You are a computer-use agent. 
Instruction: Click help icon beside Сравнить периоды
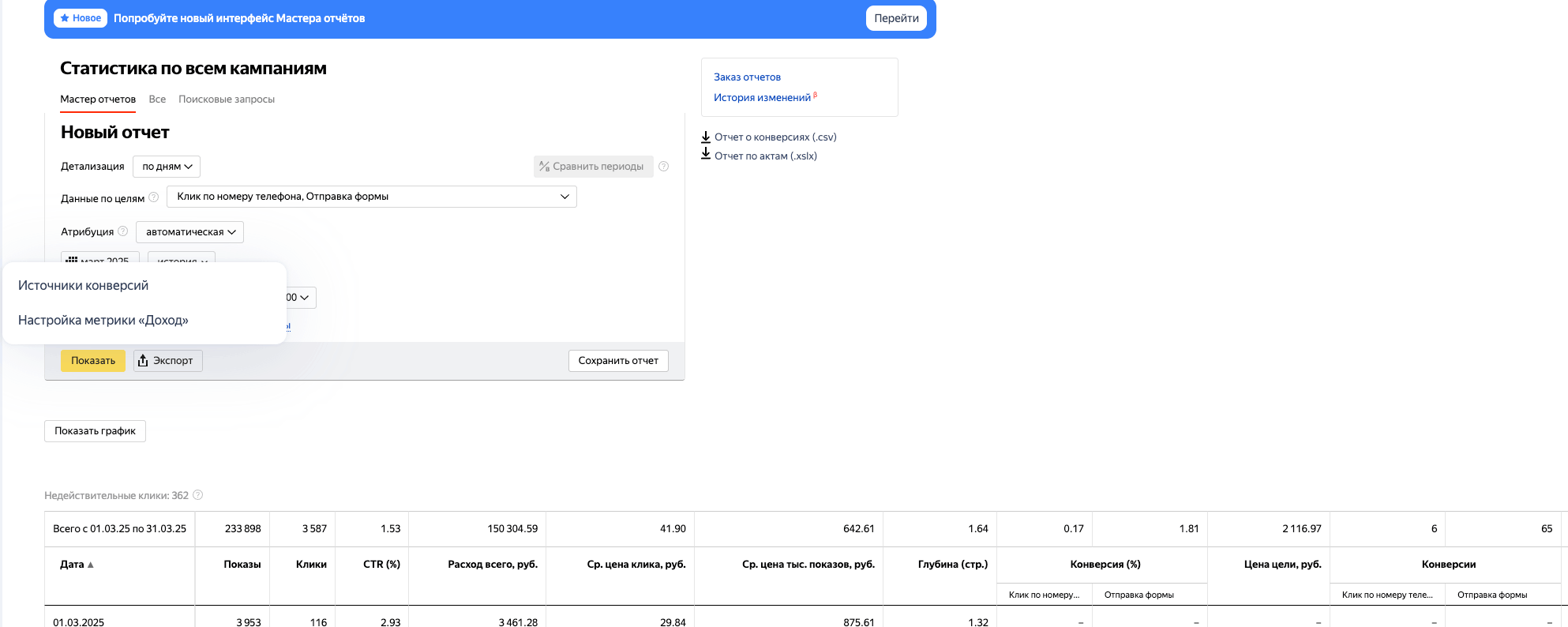pos(663,167)
